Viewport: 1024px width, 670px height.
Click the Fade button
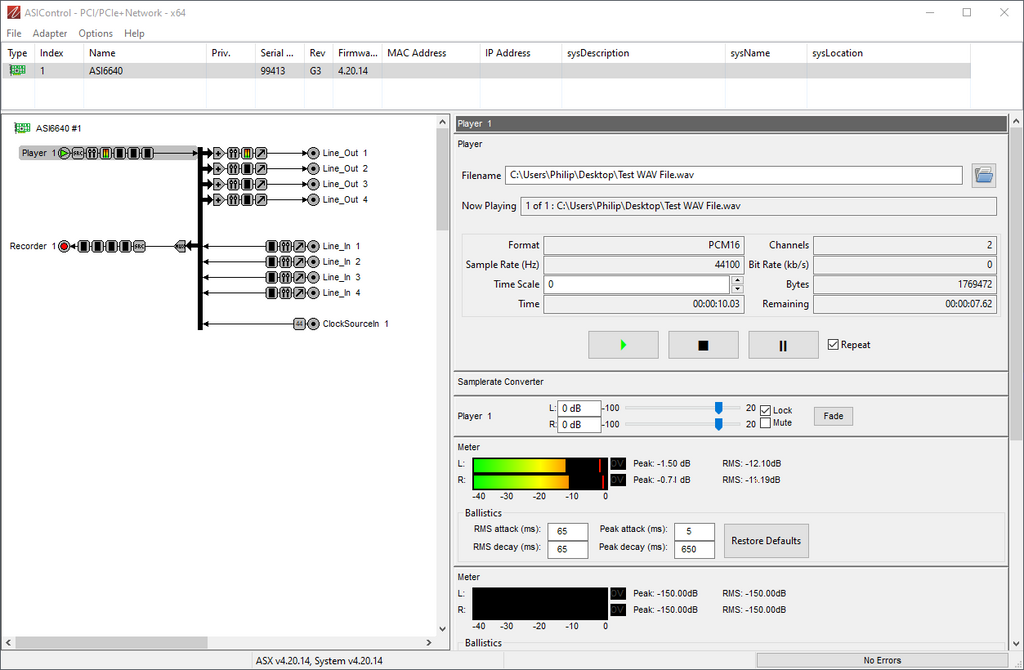coord(833,416)
